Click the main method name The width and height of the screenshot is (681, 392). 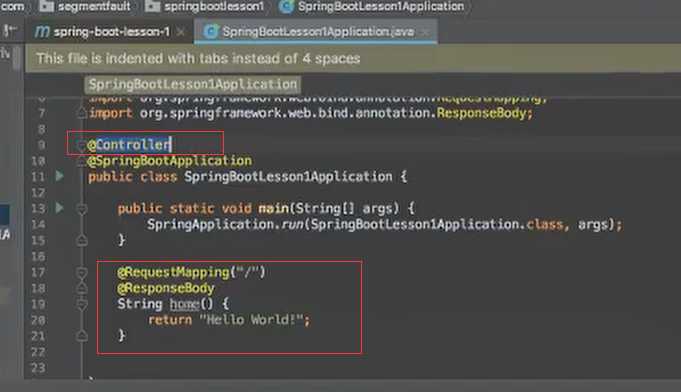pyautogui.click(x=274, y=208)
